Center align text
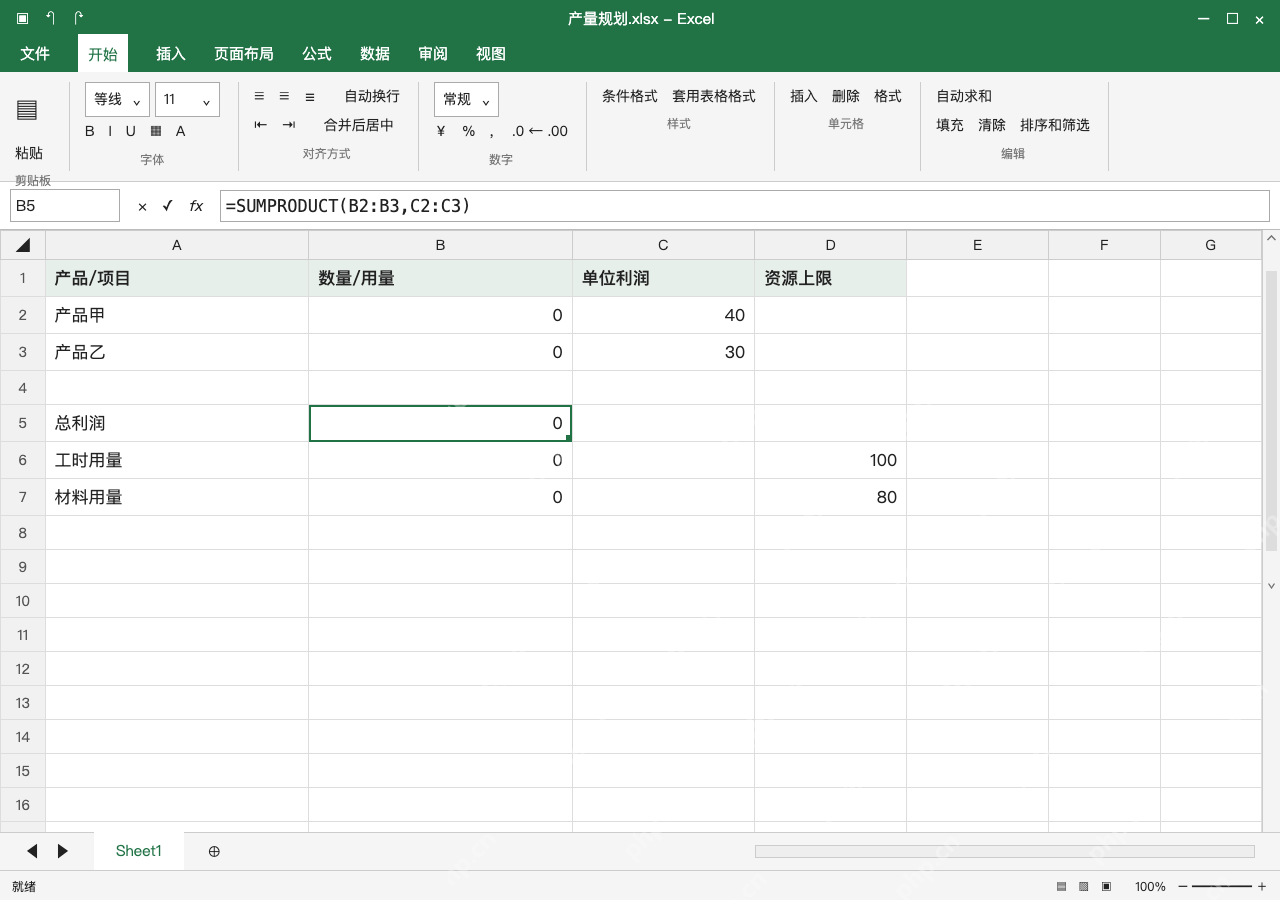 click(284, 96)
